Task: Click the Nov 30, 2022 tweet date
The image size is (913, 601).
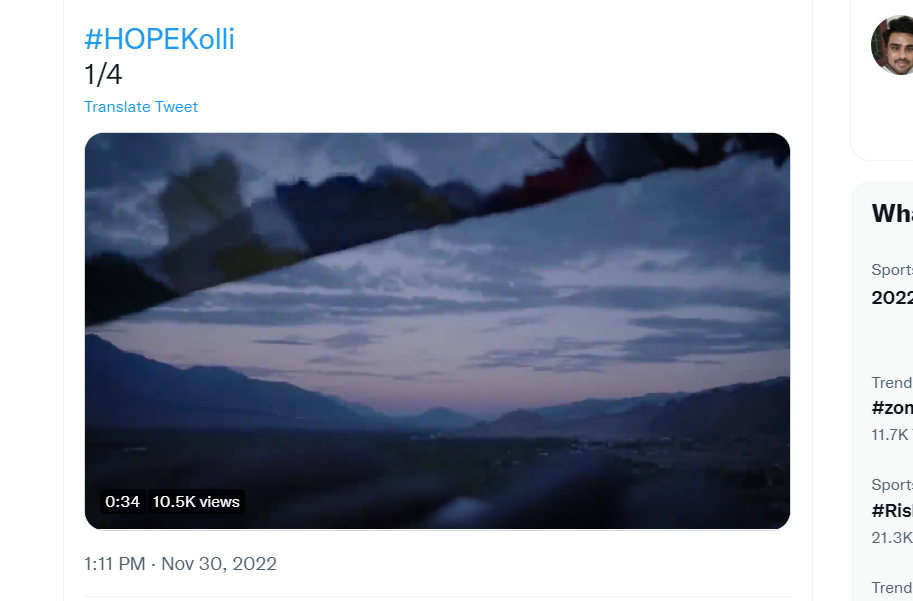Action: point(219,564)
